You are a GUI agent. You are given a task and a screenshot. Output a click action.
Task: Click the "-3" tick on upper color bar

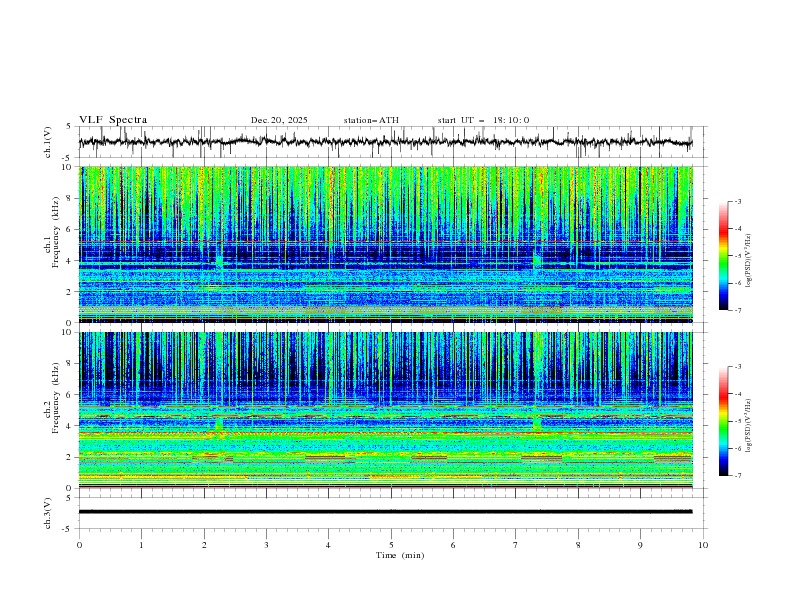click(738, 201)
